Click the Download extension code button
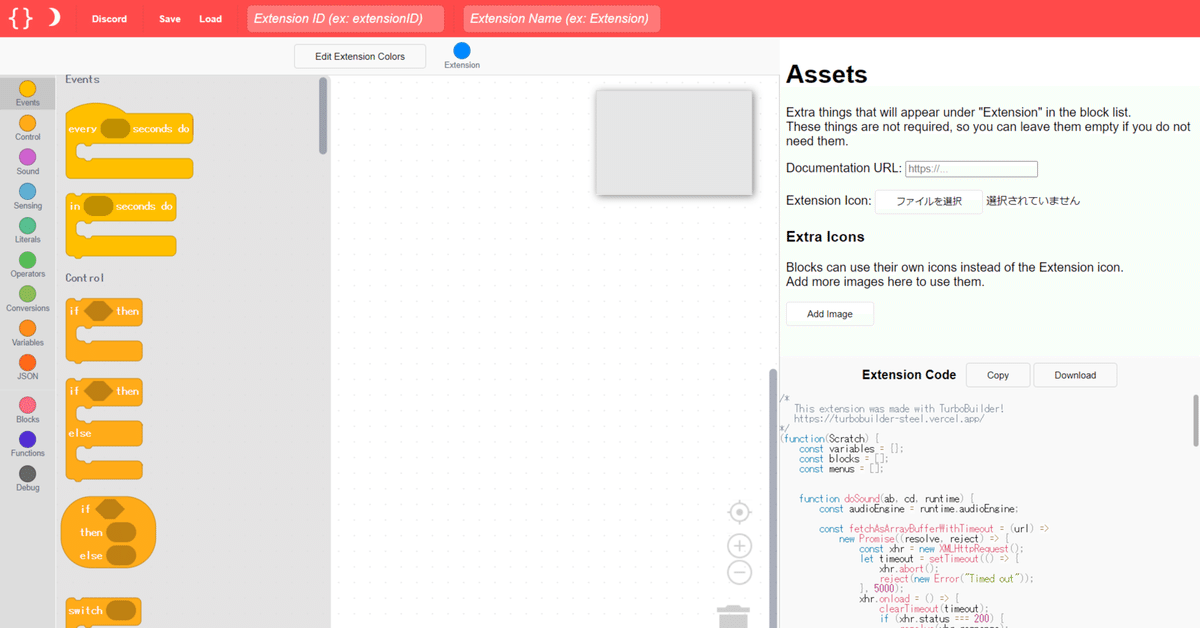The height and width of the screenshot is (628, 1200). click(1075, 375)
